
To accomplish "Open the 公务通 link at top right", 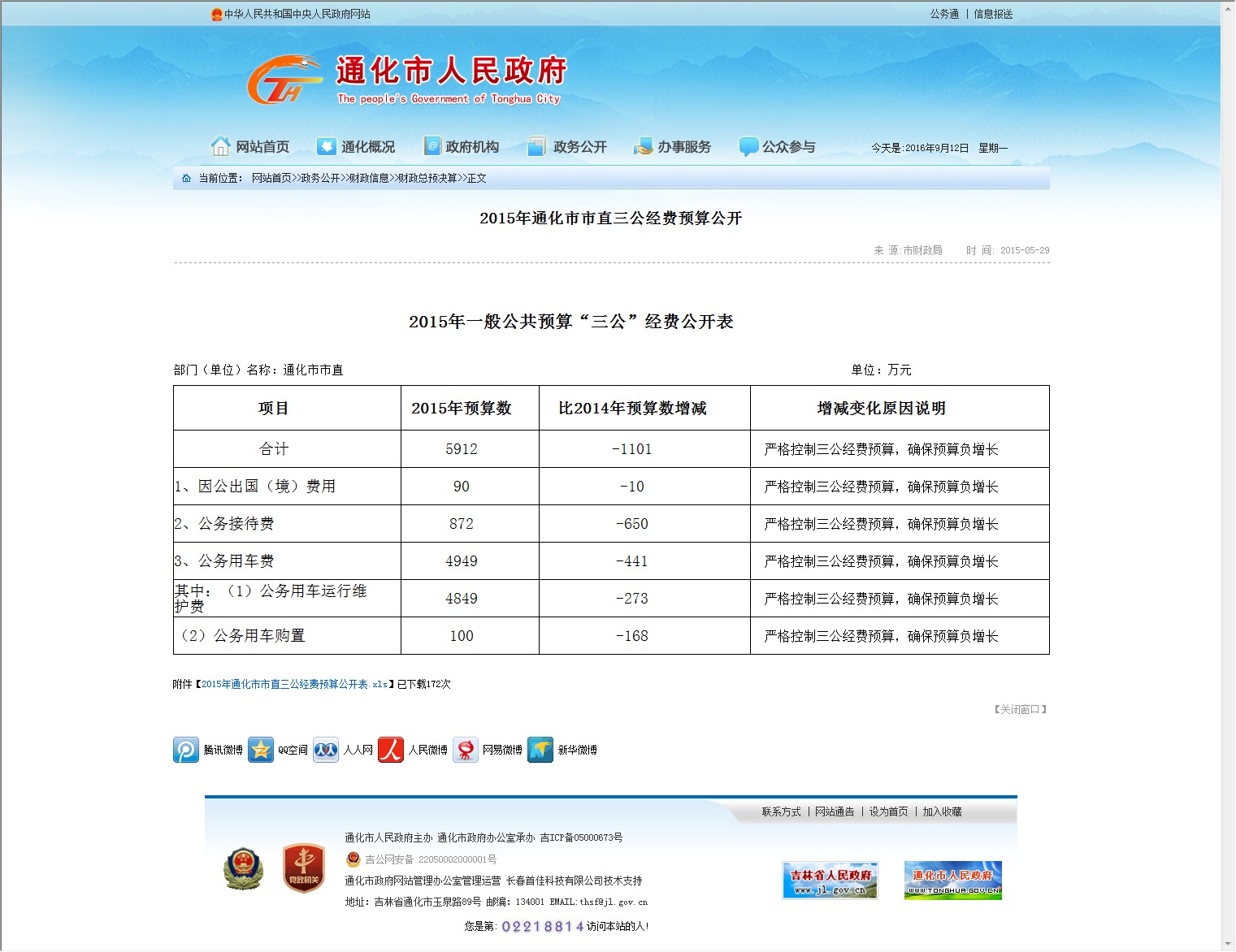I will pyautogui.click(x=944, y=14).
